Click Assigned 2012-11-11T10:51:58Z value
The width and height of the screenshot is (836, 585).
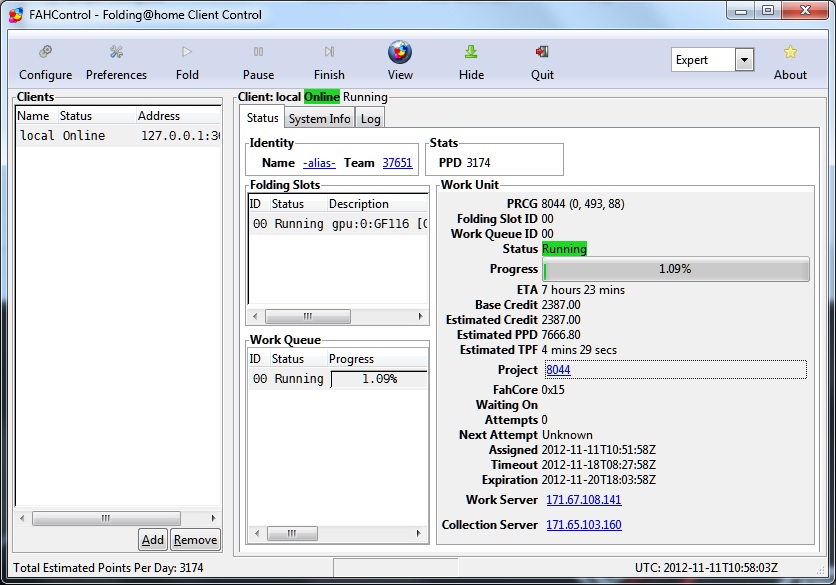point(598,450)
